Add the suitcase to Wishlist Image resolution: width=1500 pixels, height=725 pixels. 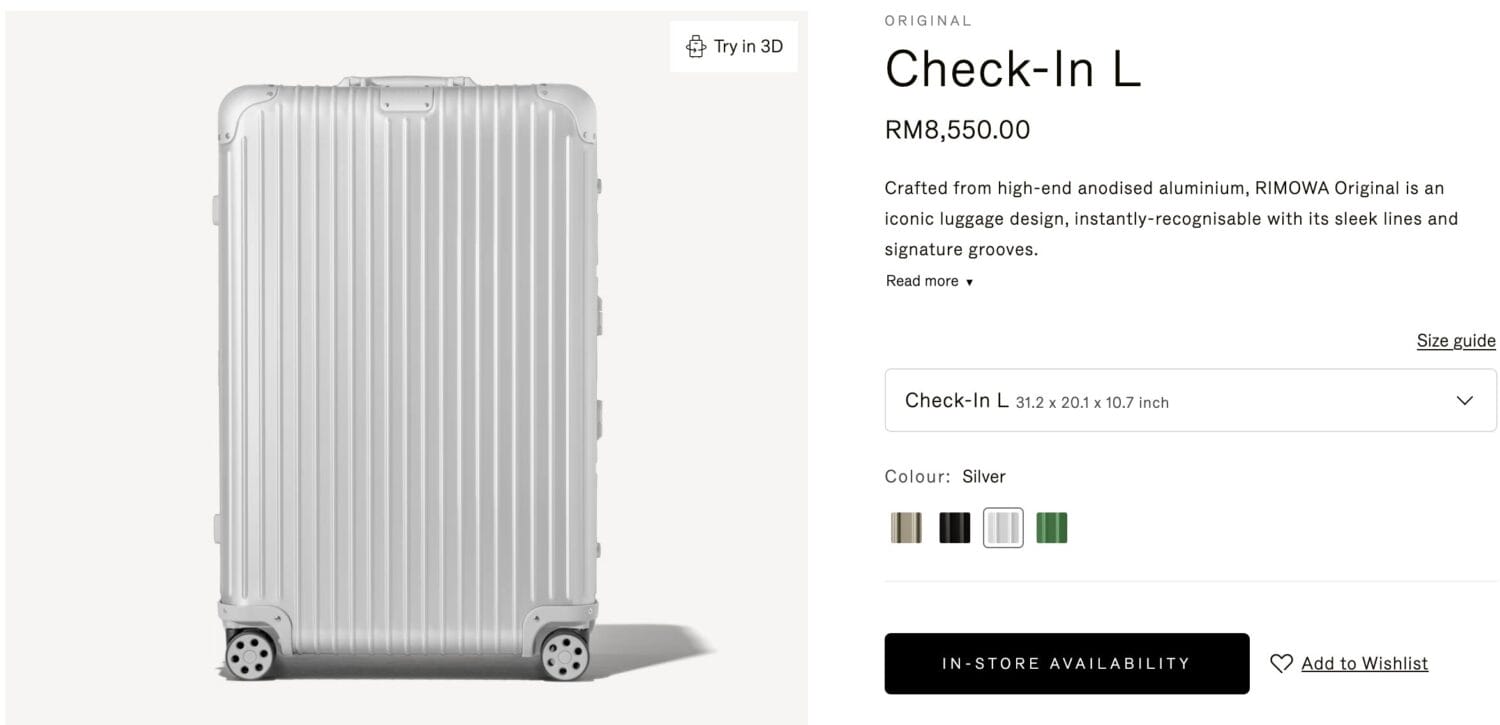1364,663
